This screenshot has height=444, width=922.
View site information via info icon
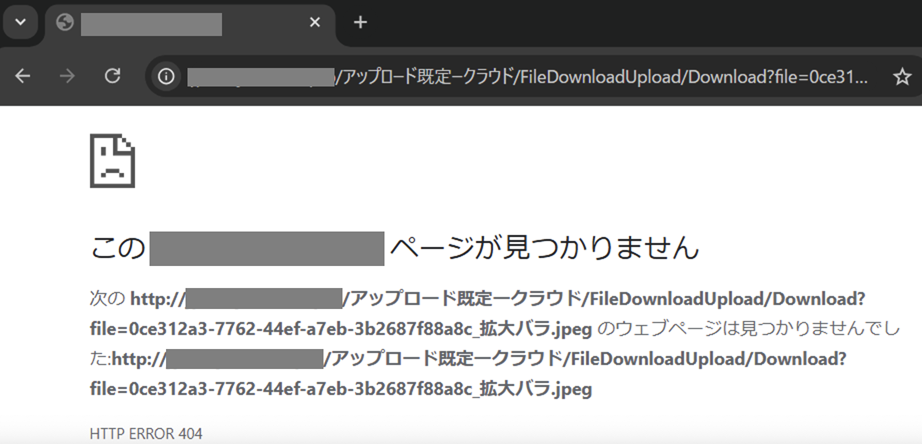click(167, 76)
